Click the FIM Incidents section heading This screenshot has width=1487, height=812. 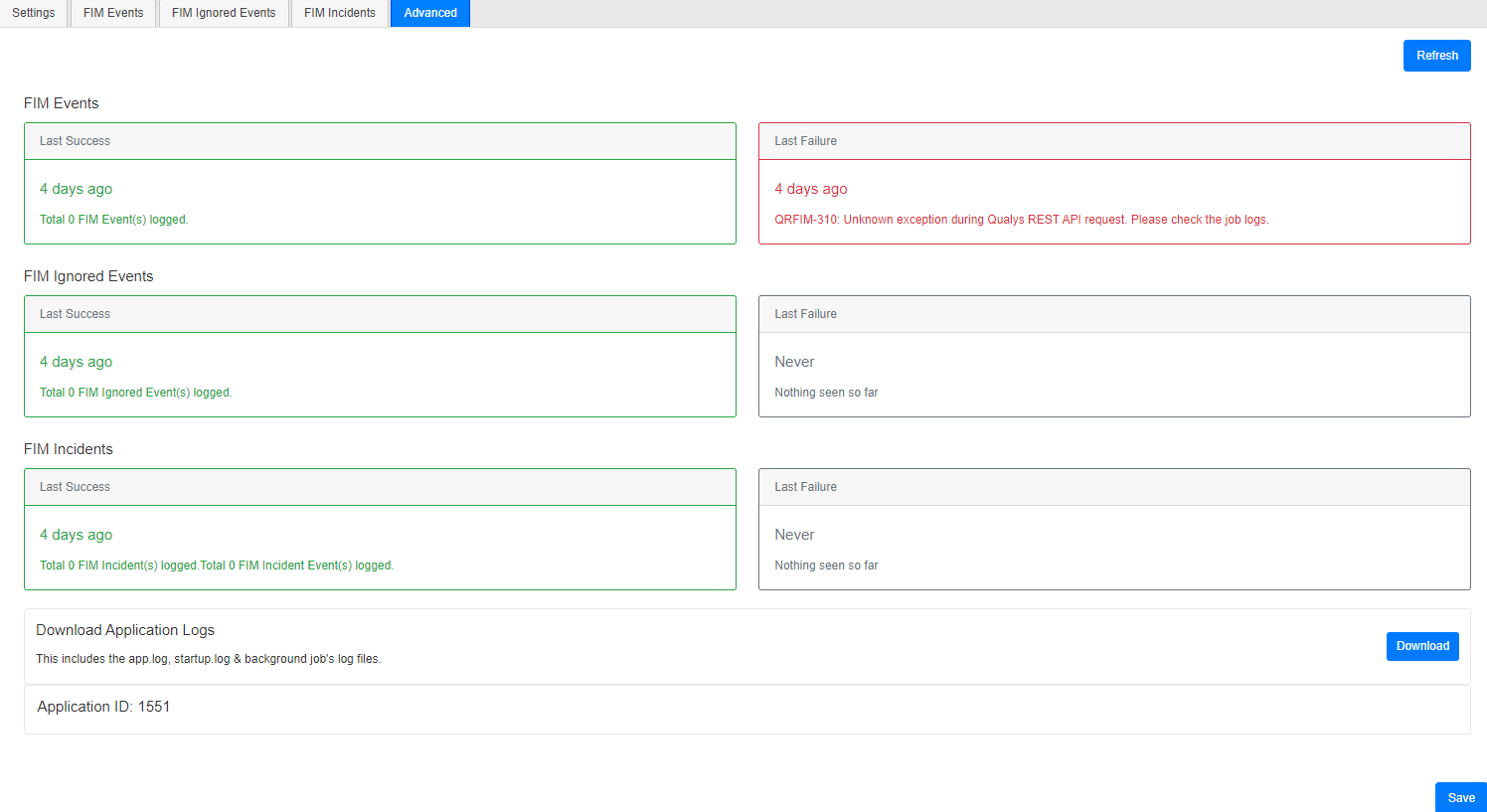69,449
